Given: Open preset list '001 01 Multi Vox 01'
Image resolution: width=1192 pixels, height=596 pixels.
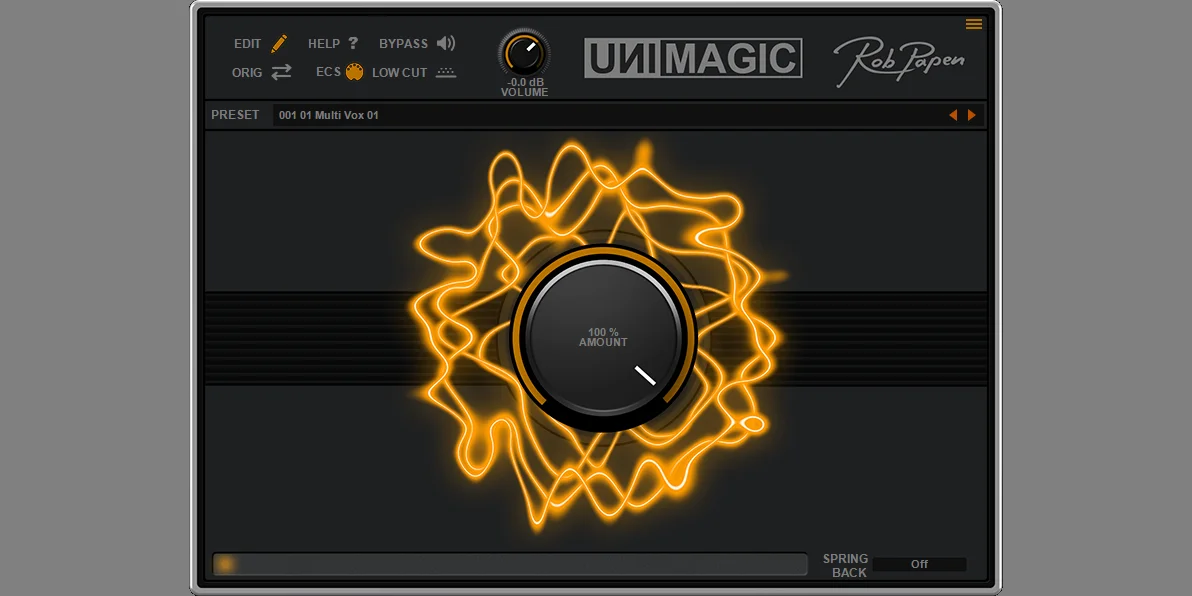Looking at the screenshot, I should pyautogui.click(x=600, y=115).
